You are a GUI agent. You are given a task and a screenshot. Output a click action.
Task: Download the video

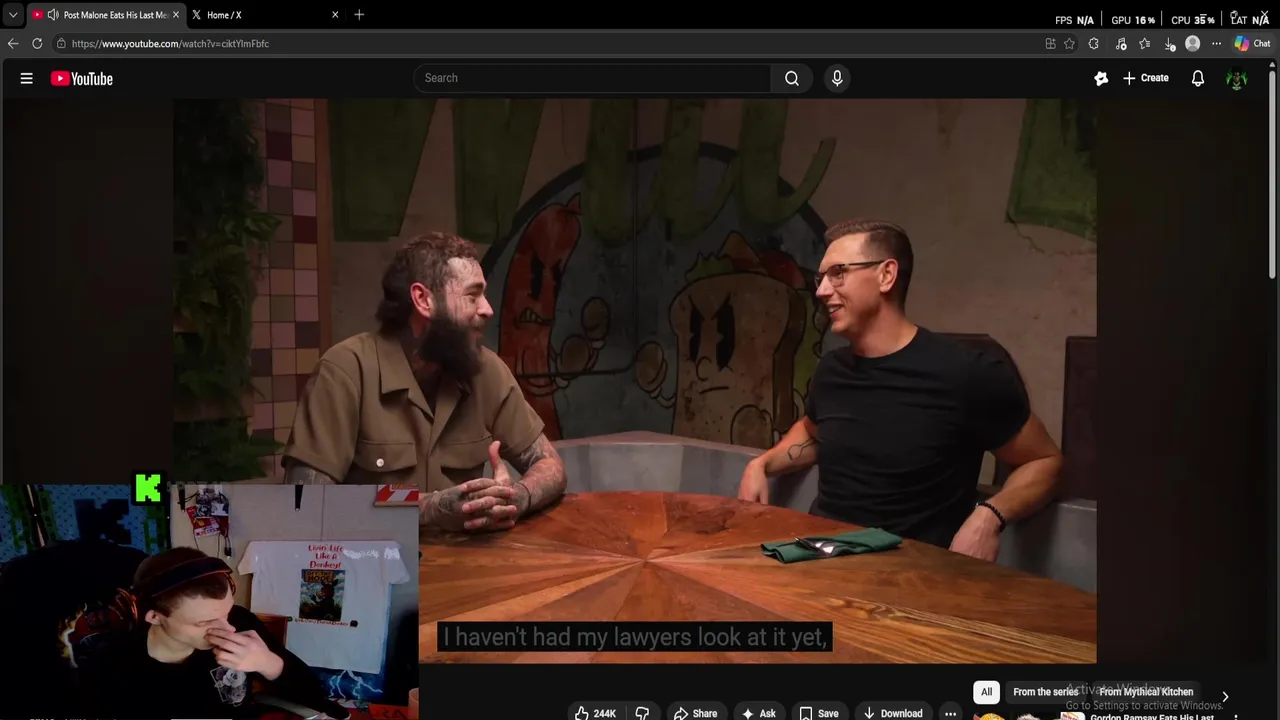coord(892,713)
